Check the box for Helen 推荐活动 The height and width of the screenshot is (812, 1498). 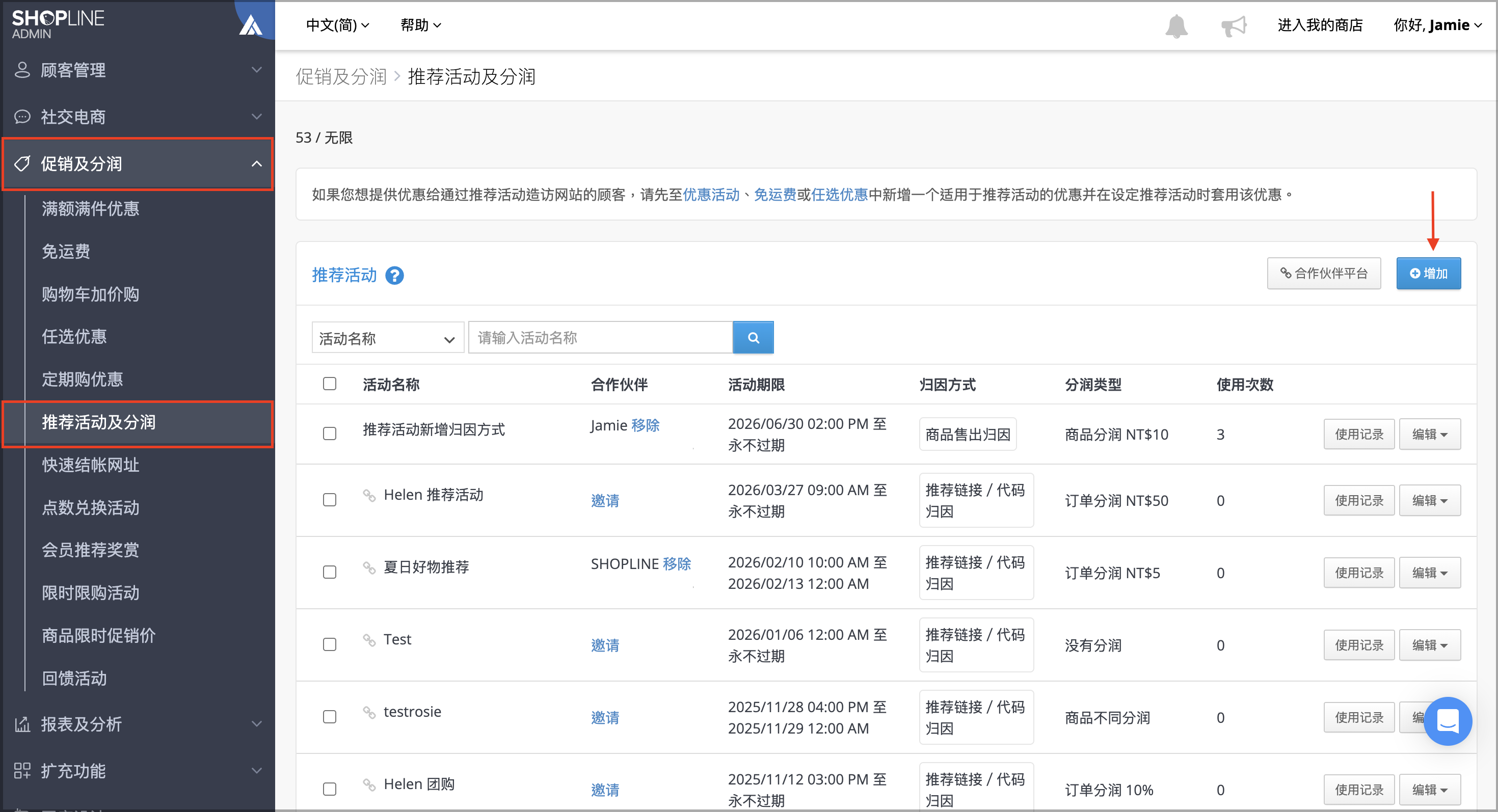[330, 500]
